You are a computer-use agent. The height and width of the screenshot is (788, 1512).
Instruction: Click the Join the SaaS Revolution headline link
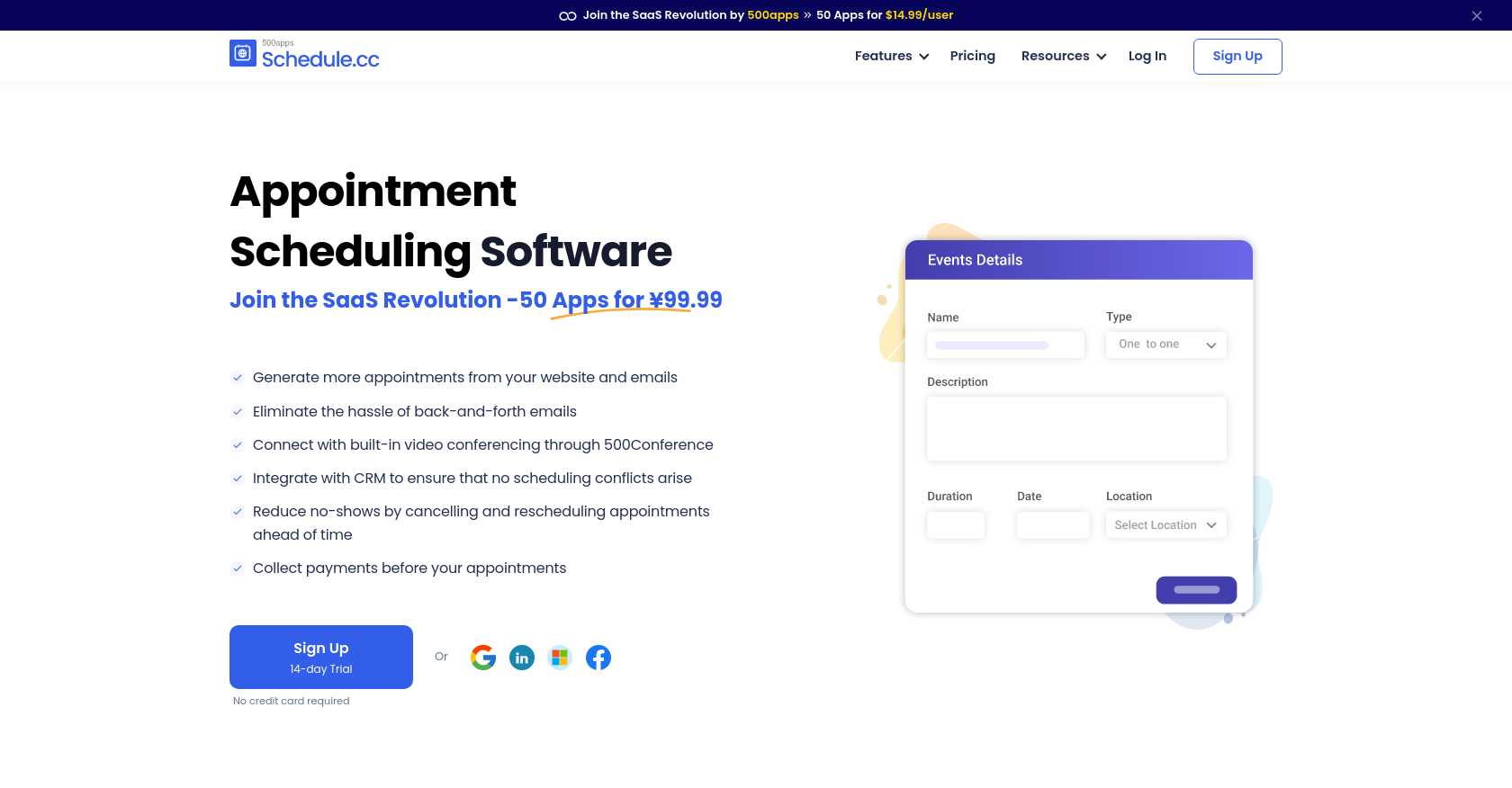click(x=476, y=300)
